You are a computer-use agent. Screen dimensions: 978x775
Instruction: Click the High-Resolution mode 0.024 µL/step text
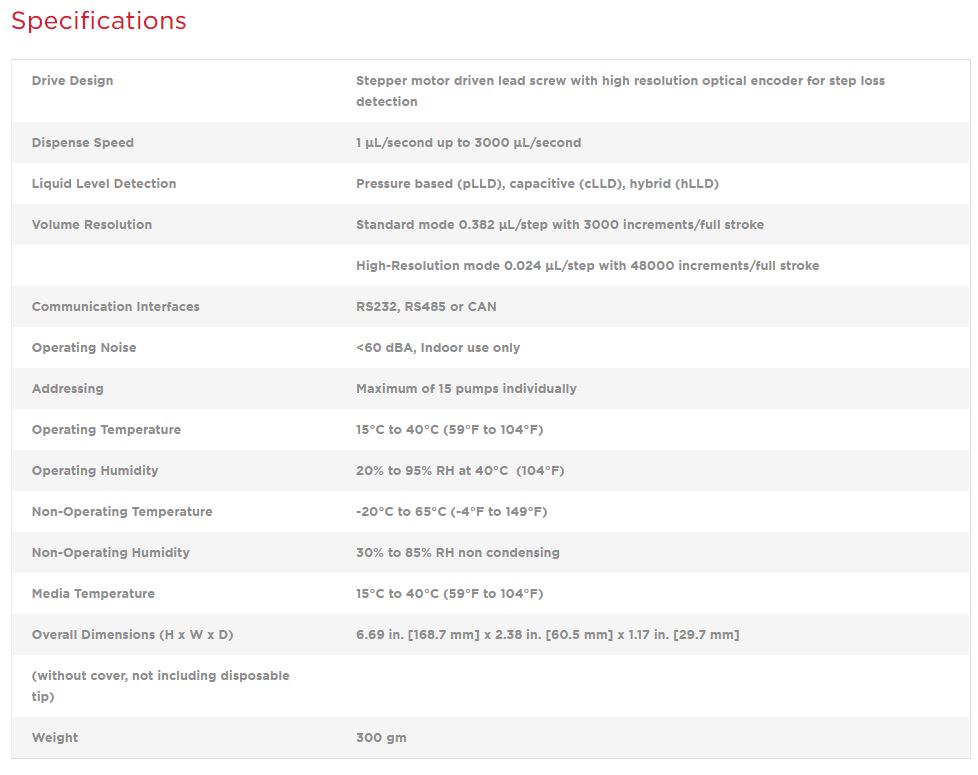587,266
